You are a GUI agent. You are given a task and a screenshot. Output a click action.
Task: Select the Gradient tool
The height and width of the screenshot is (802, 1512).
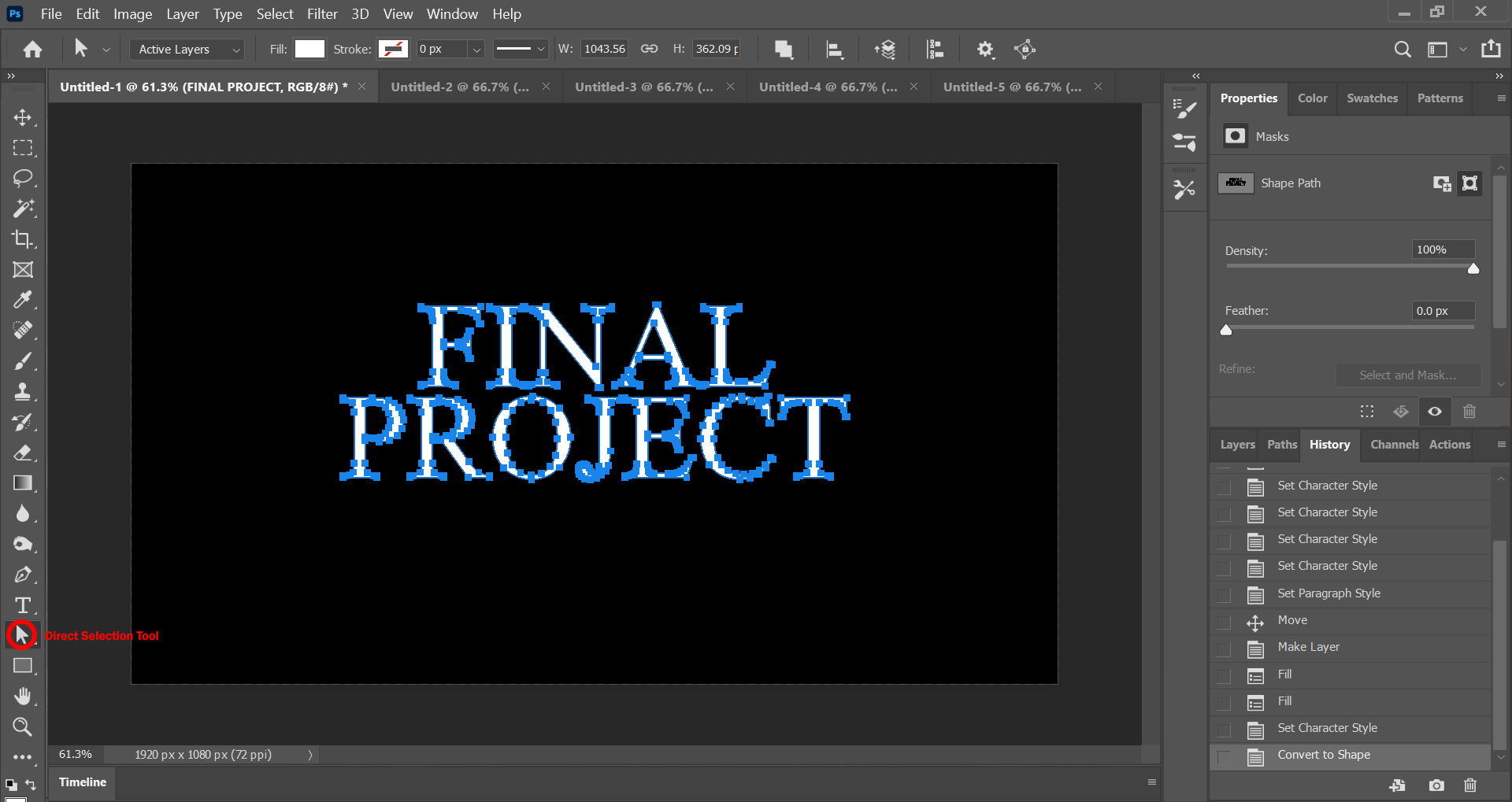tap(22, 482)
